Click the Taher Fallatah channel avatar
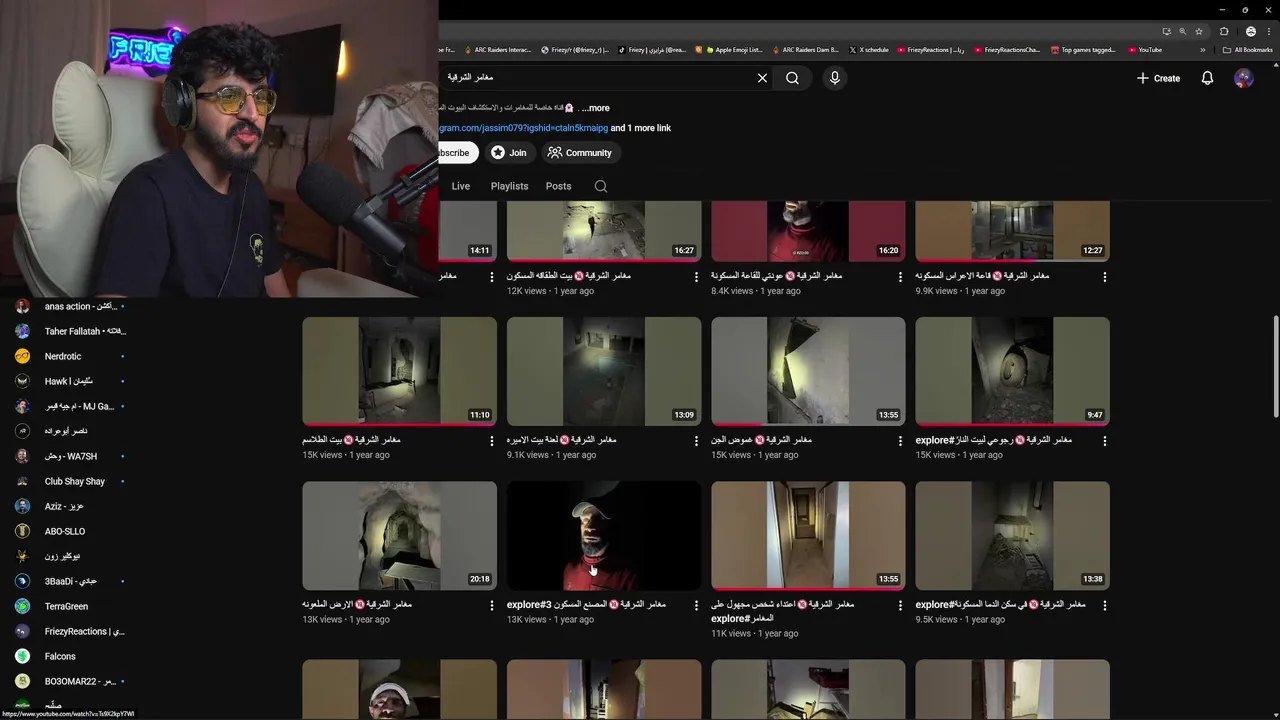The height and width of the screenshot is (720, 1280). pos(22,331)
